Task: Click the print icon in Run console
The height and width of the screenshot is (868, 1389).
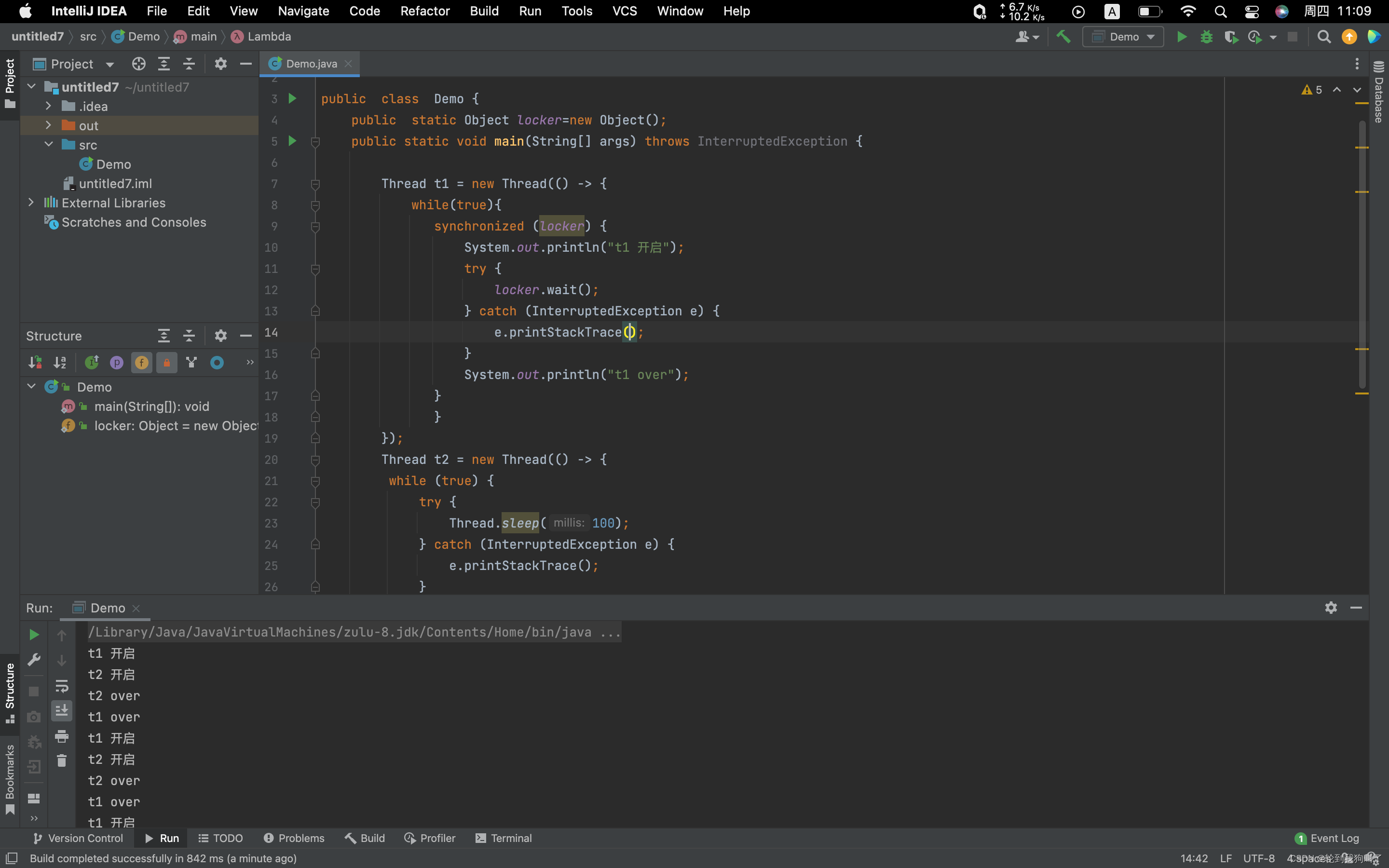Action: [61, 736]
